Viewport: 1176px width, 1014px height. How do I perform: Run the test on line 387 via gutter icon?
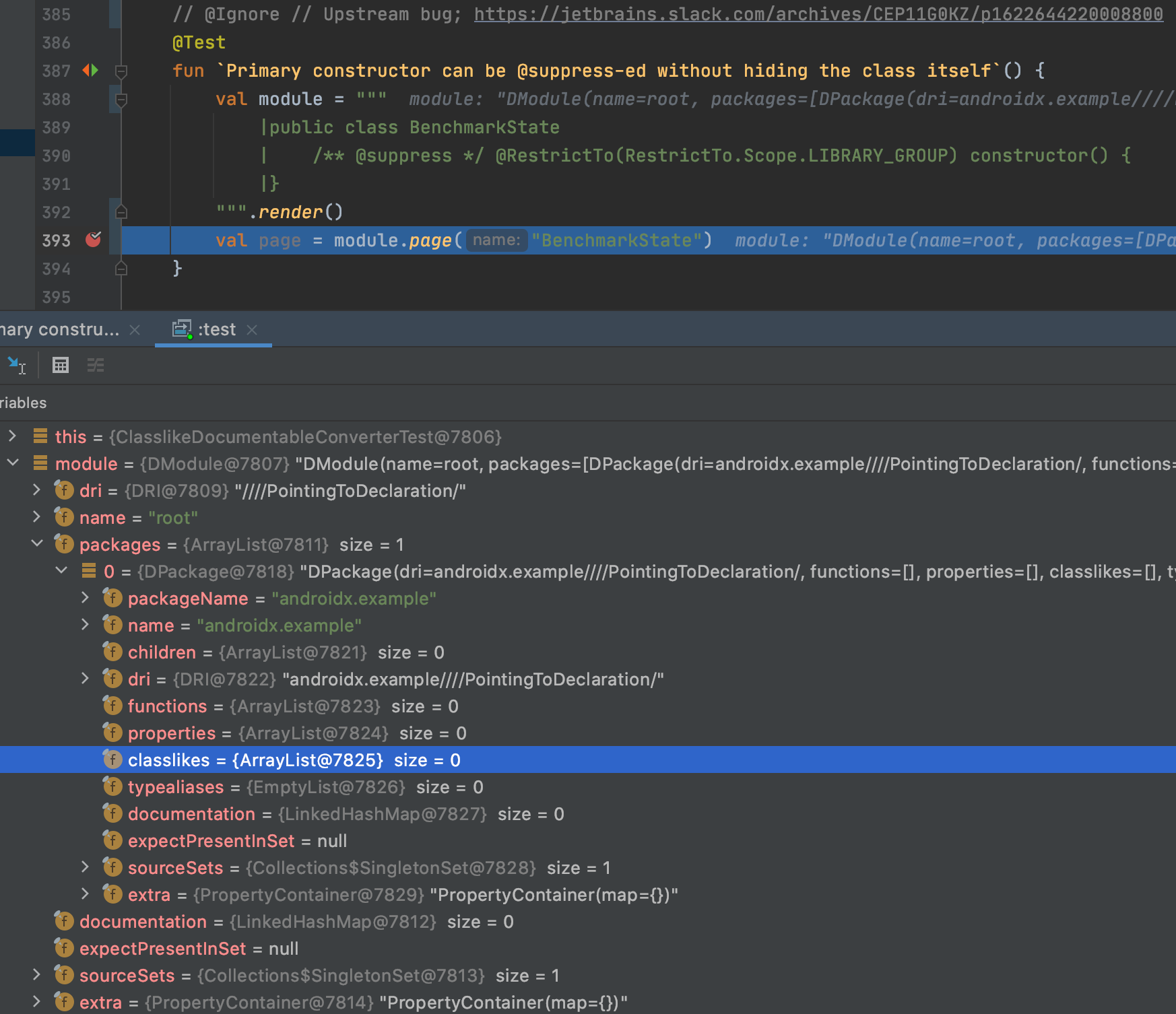point(91,71)
